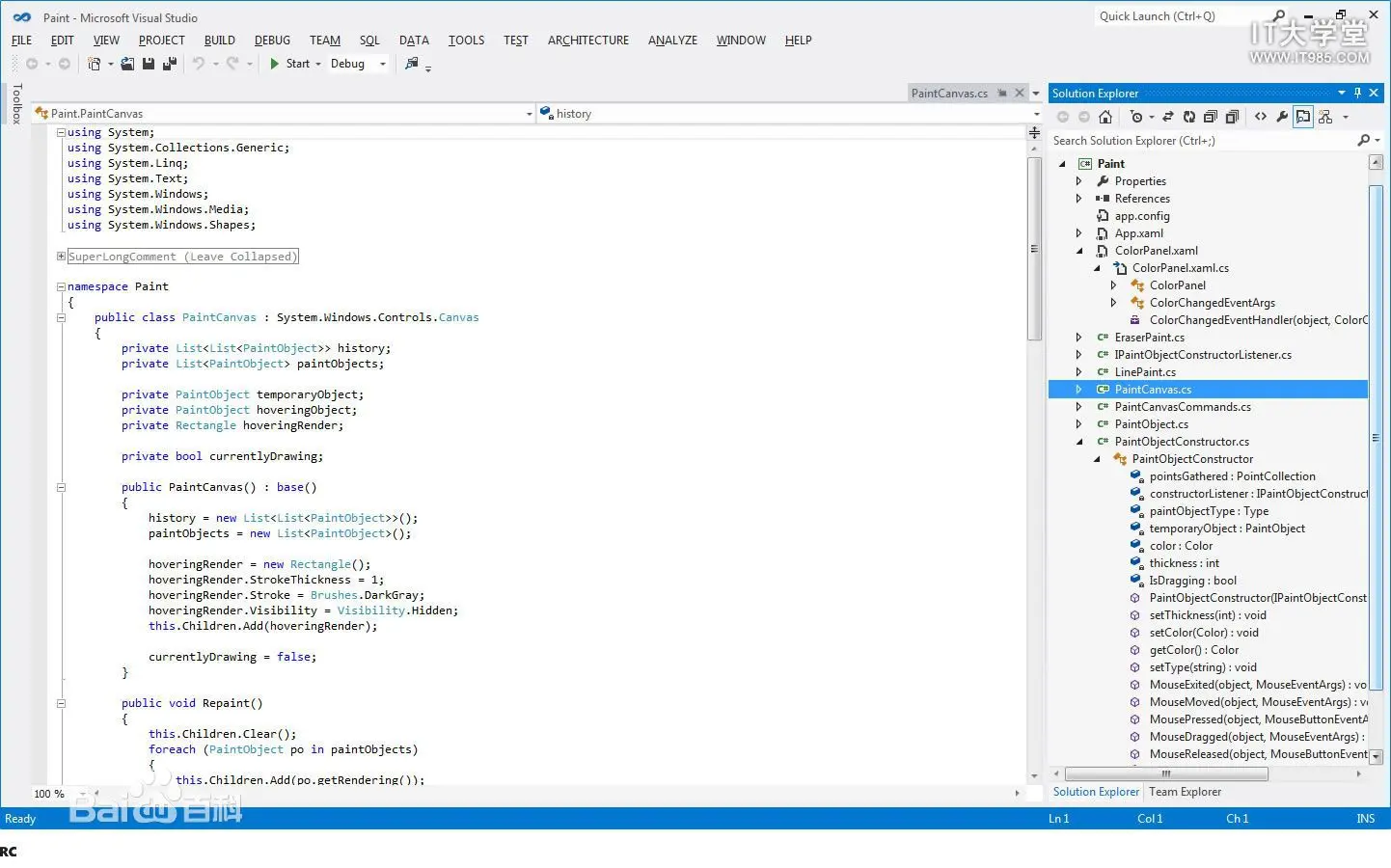Viewport: 1391px width, 868px height.
Task: Switch to the Team Explorer tab
Action: (x=1185, y=792)
